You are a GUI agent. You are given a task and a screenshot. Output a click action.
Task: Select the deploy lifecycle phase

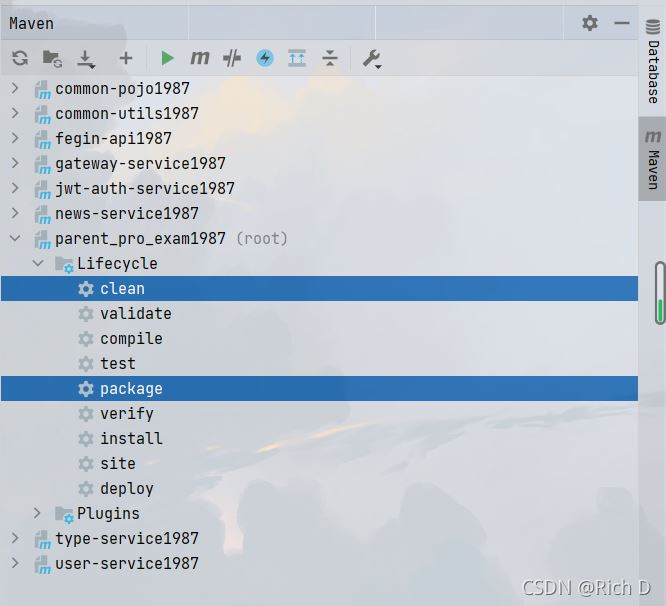click(319, 488)
